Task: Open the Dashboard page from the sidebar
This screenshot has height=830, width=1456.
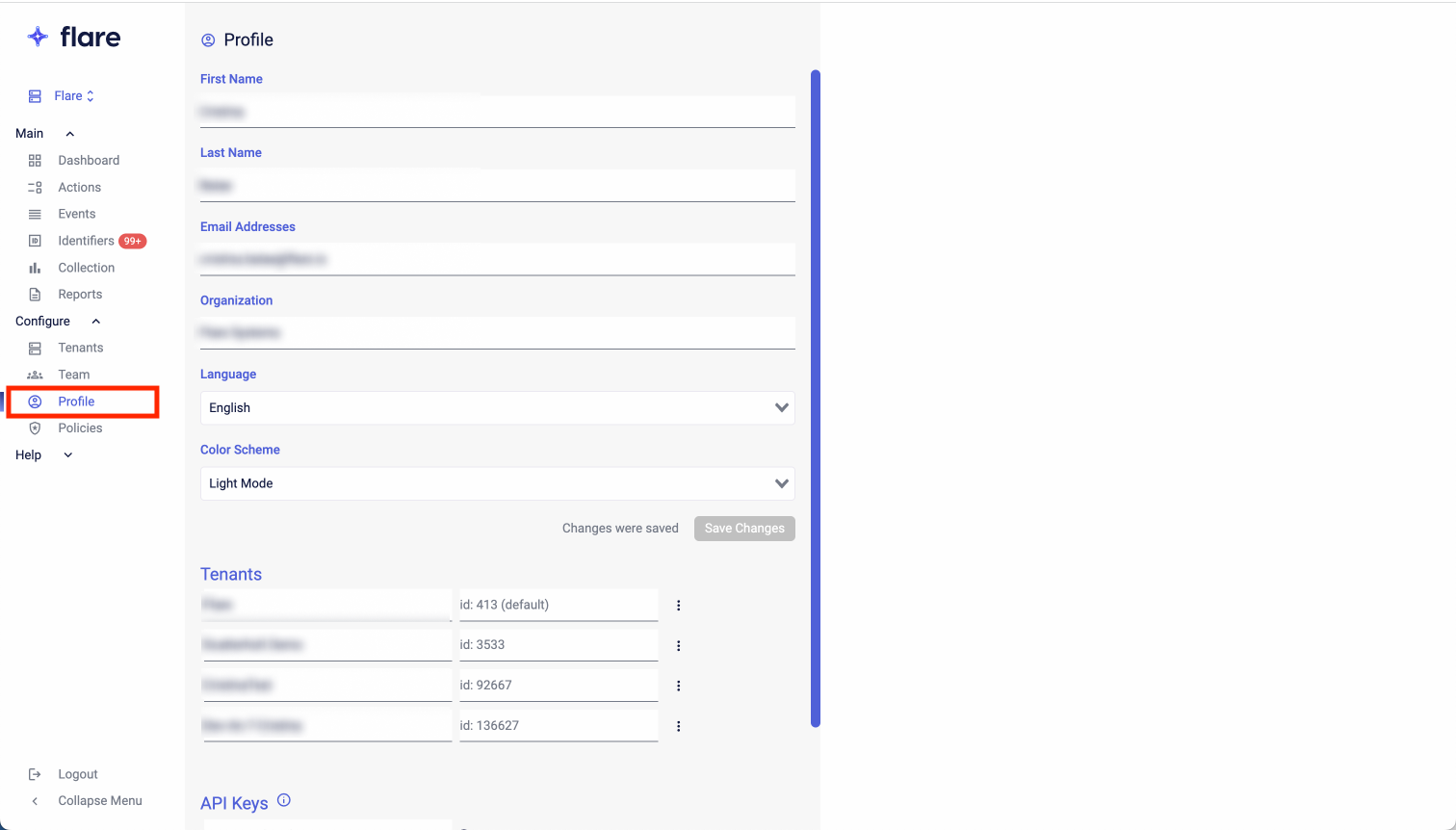Action: [88, 161]
